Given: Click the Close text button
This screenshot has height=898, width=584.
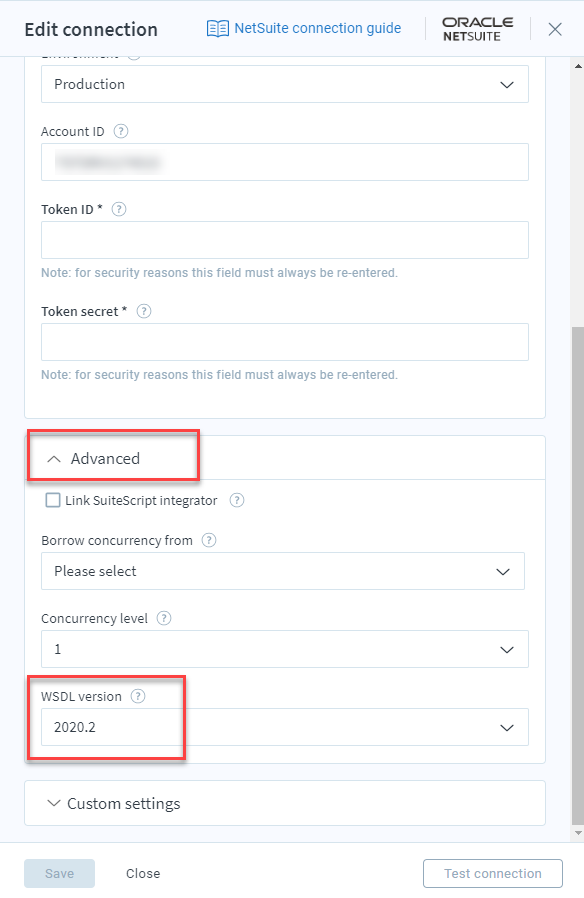Looking at the screenshot, I should point(143,873).
